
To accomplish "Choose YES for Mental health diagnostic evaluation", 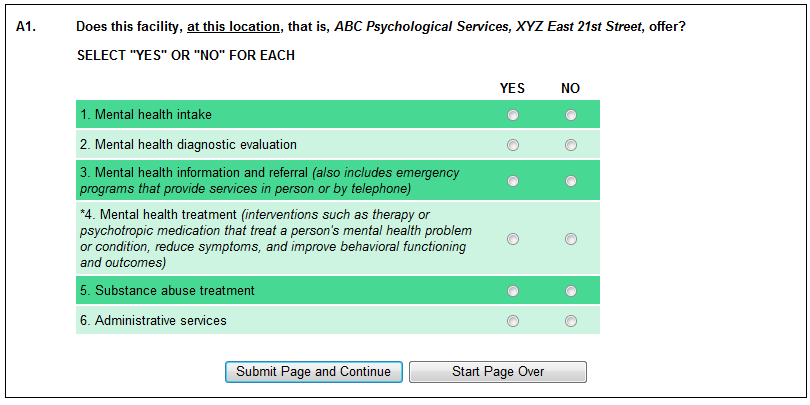I will (513, 145).
